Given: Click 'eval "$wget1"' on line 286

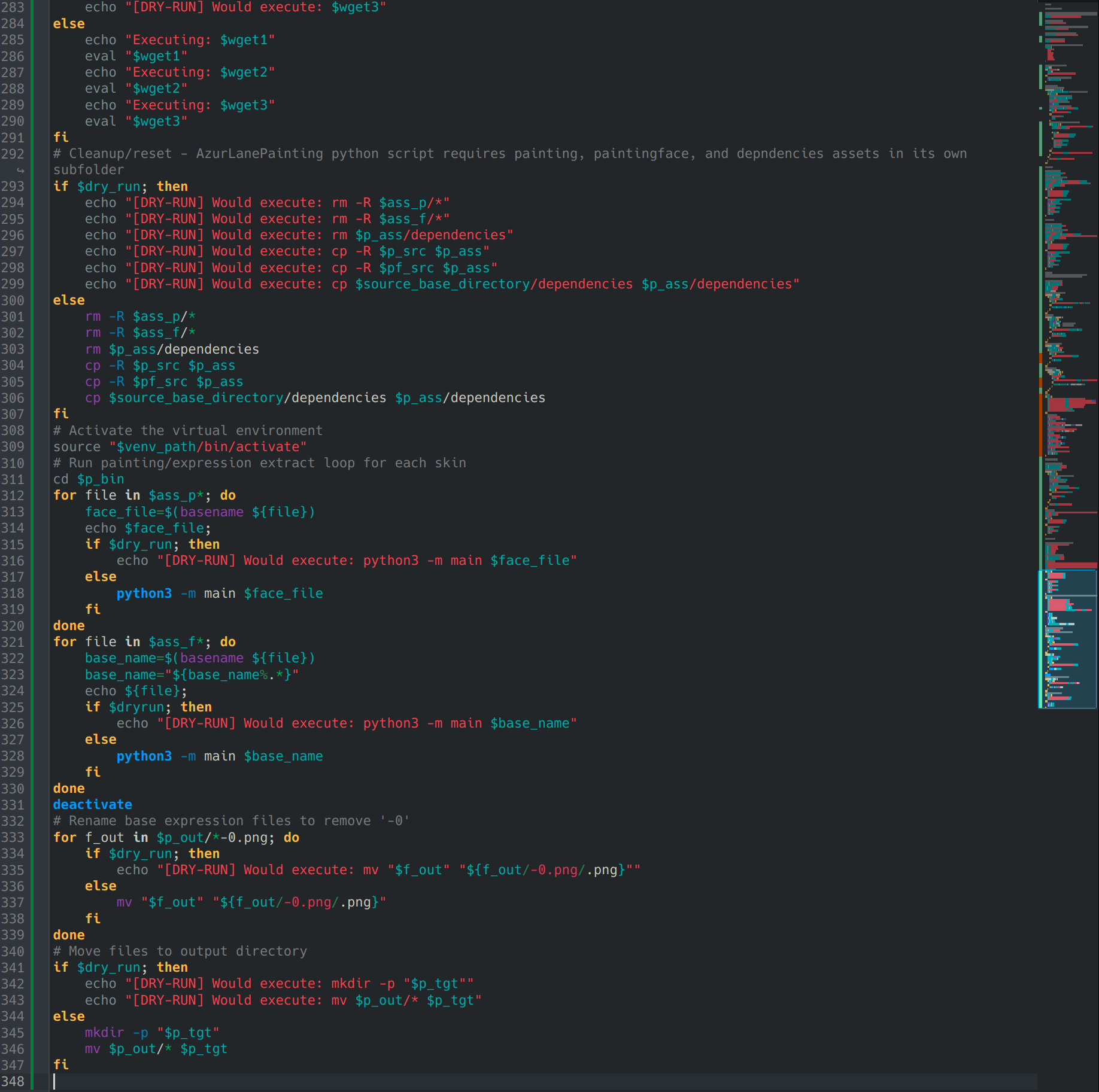Looking at the screenshot, I should tap(136, 56).
